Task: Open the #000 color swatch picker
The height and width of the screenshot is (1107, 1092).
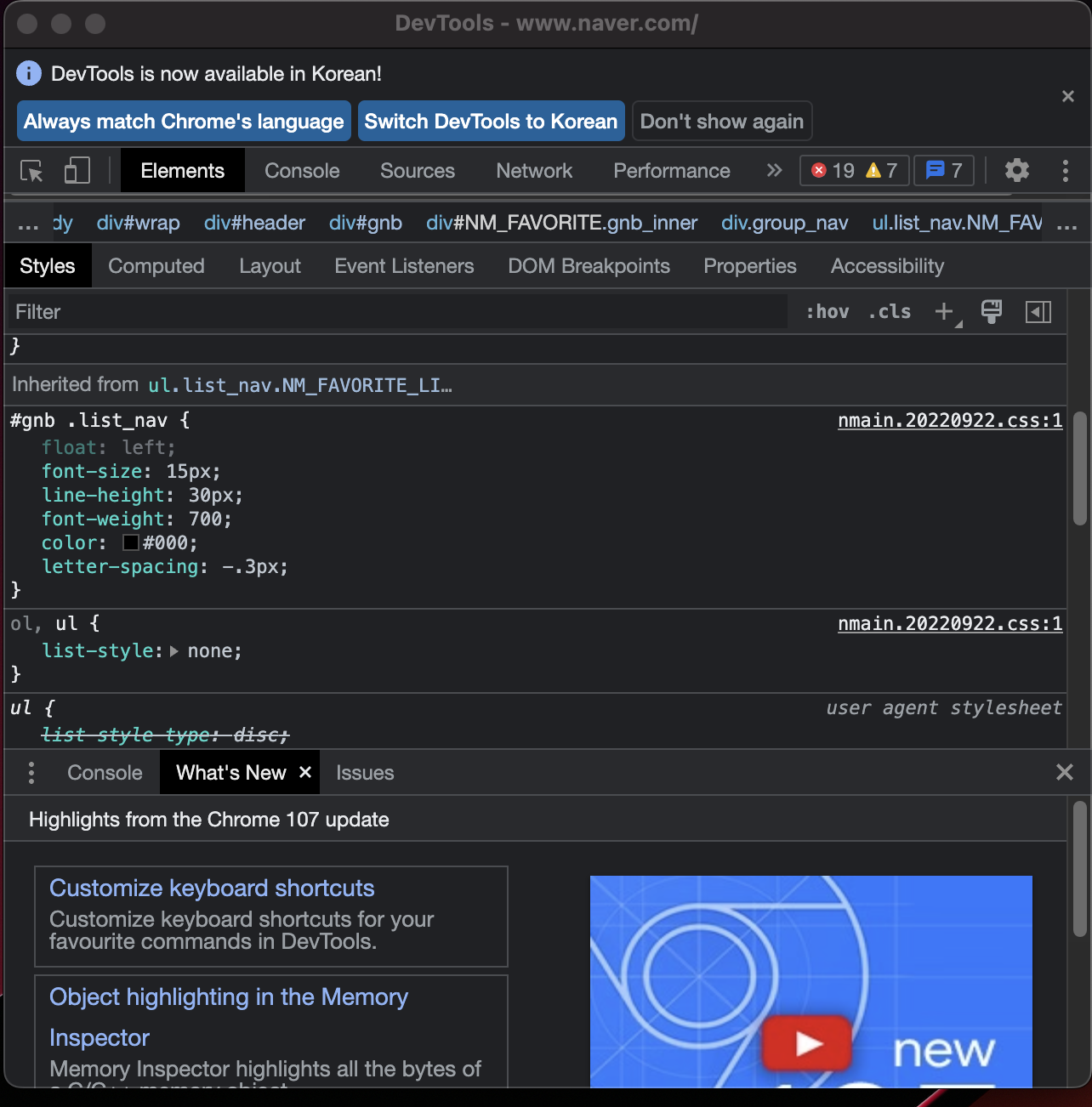Action: pyautogui.click(x=131, y=542)
